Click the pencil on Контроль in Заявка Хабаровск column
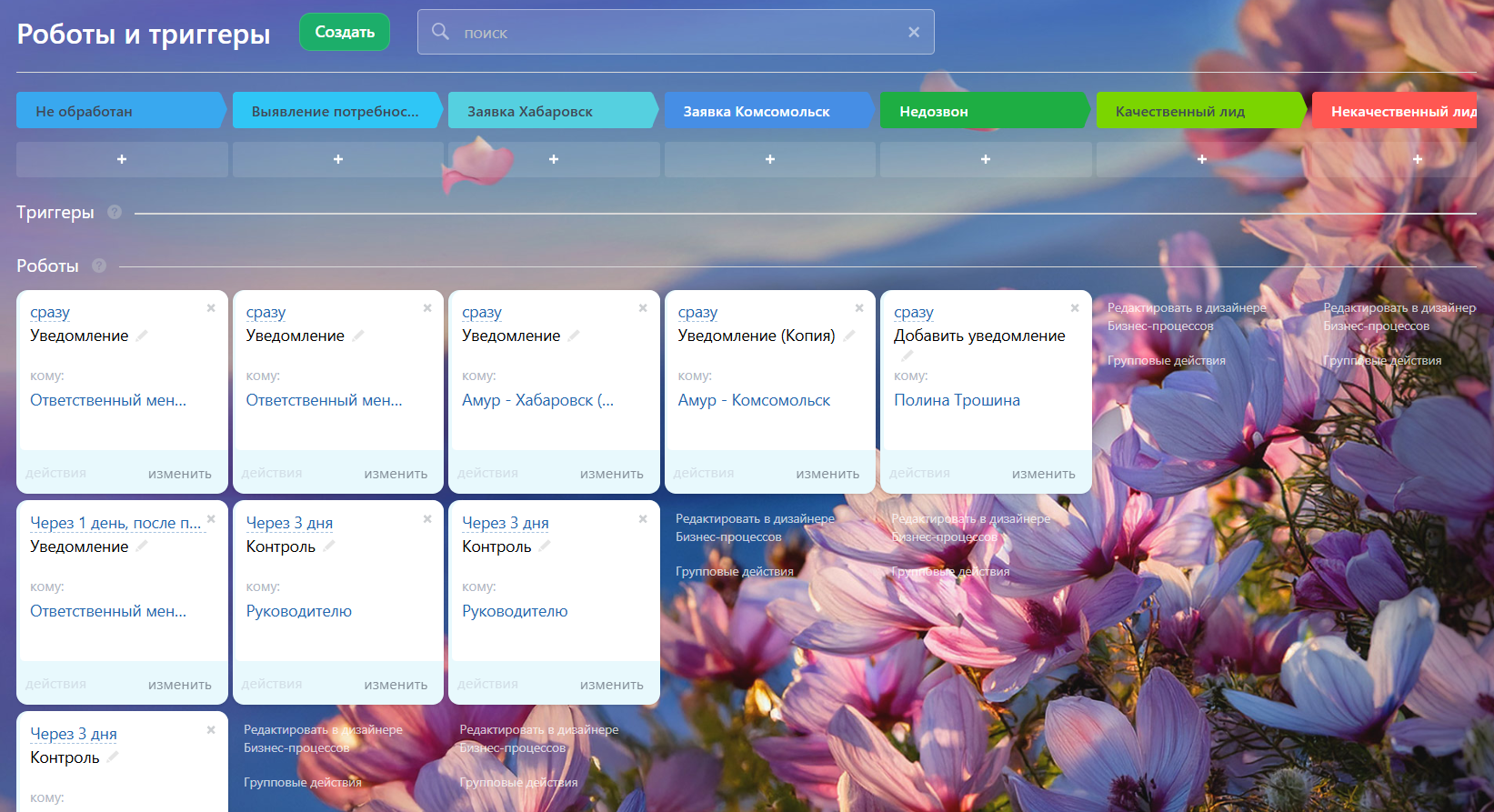Screen dimensions: 1494x812 click(x=545, y=546)
